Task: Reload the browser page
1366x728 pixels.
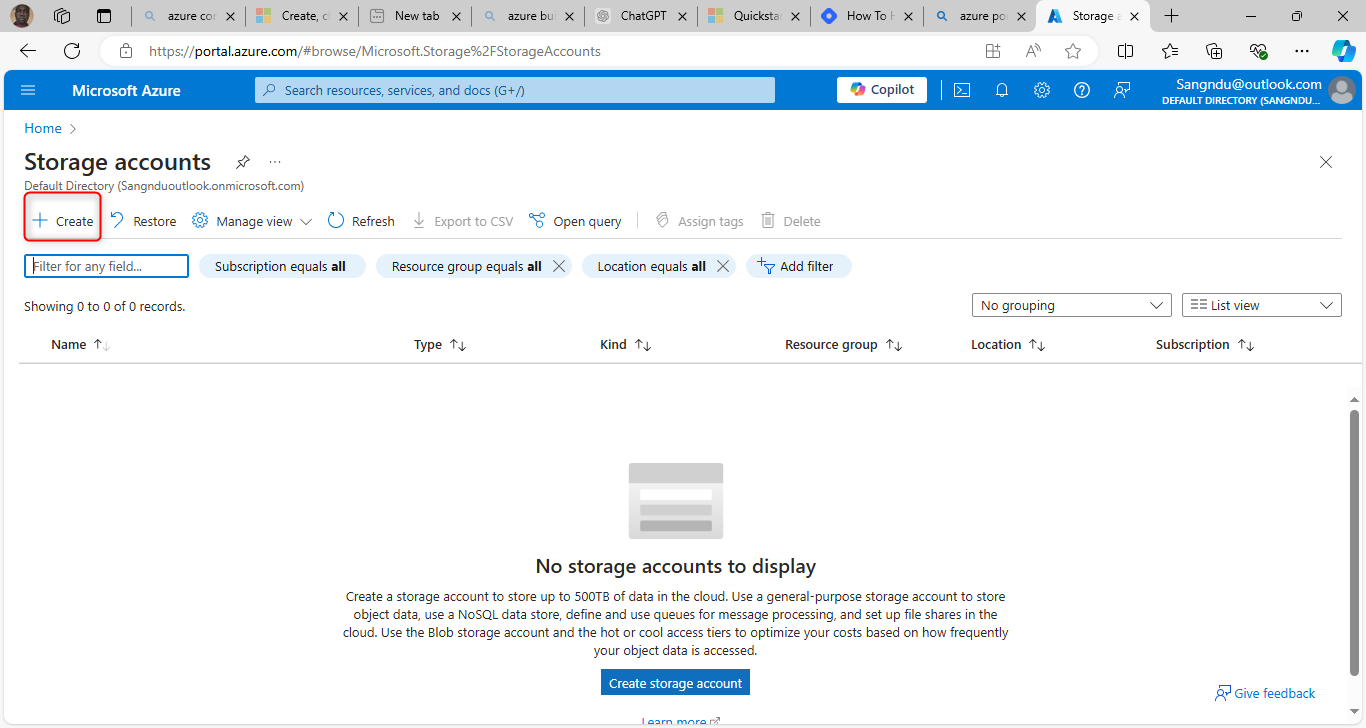Action: pos(72,51)
